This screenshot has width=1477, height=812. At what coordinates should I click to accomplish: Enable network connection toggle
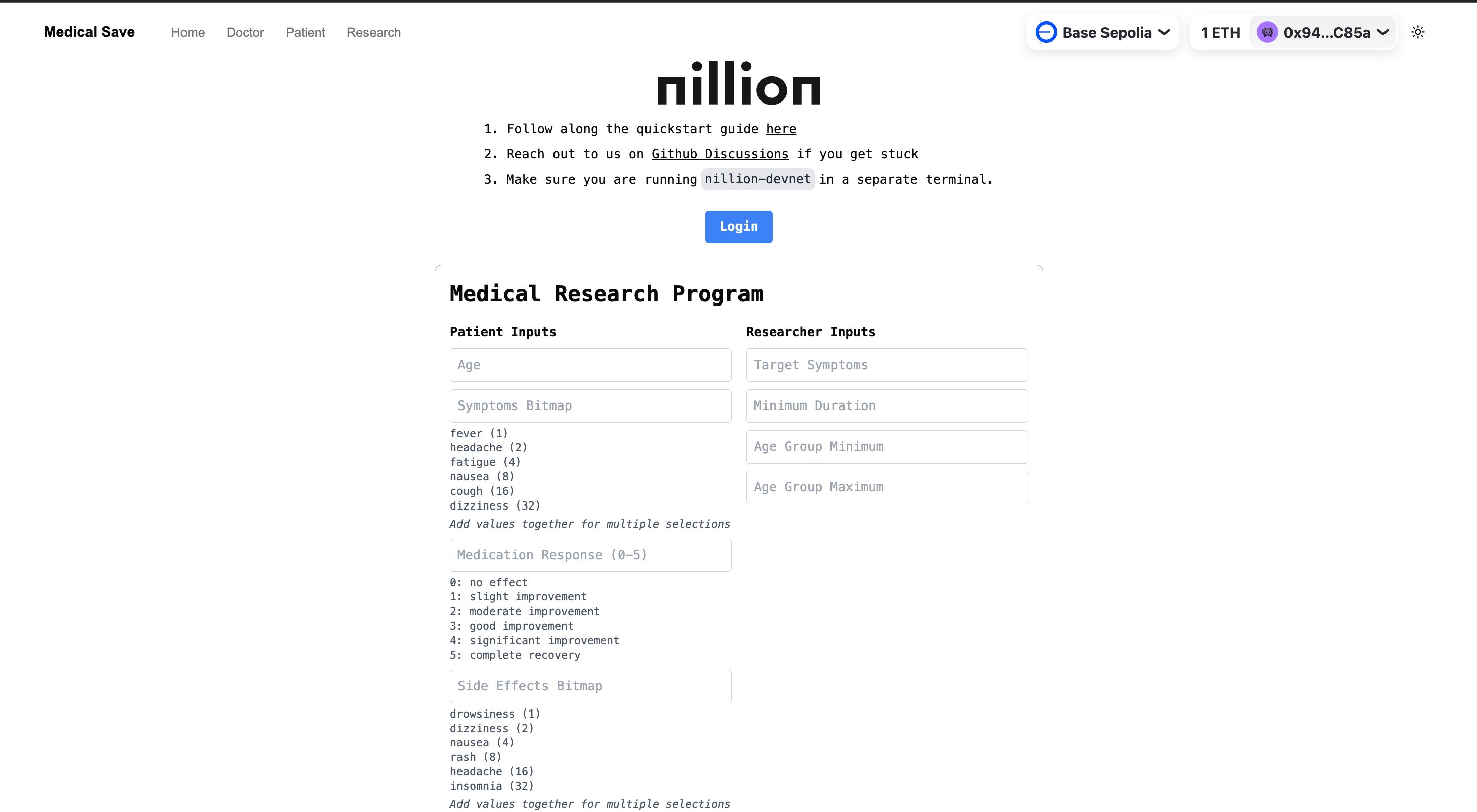(1104, 32)
